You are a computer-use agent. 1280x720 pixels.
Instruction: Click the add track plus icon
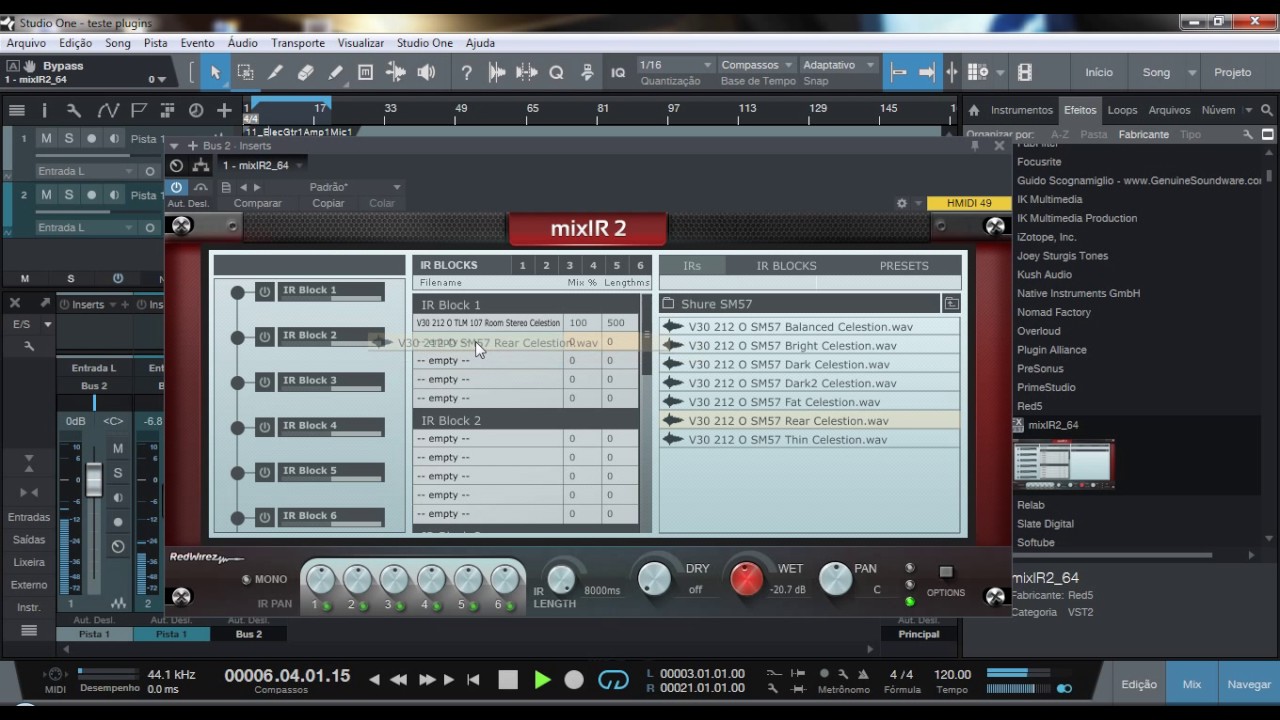[224, 110]
